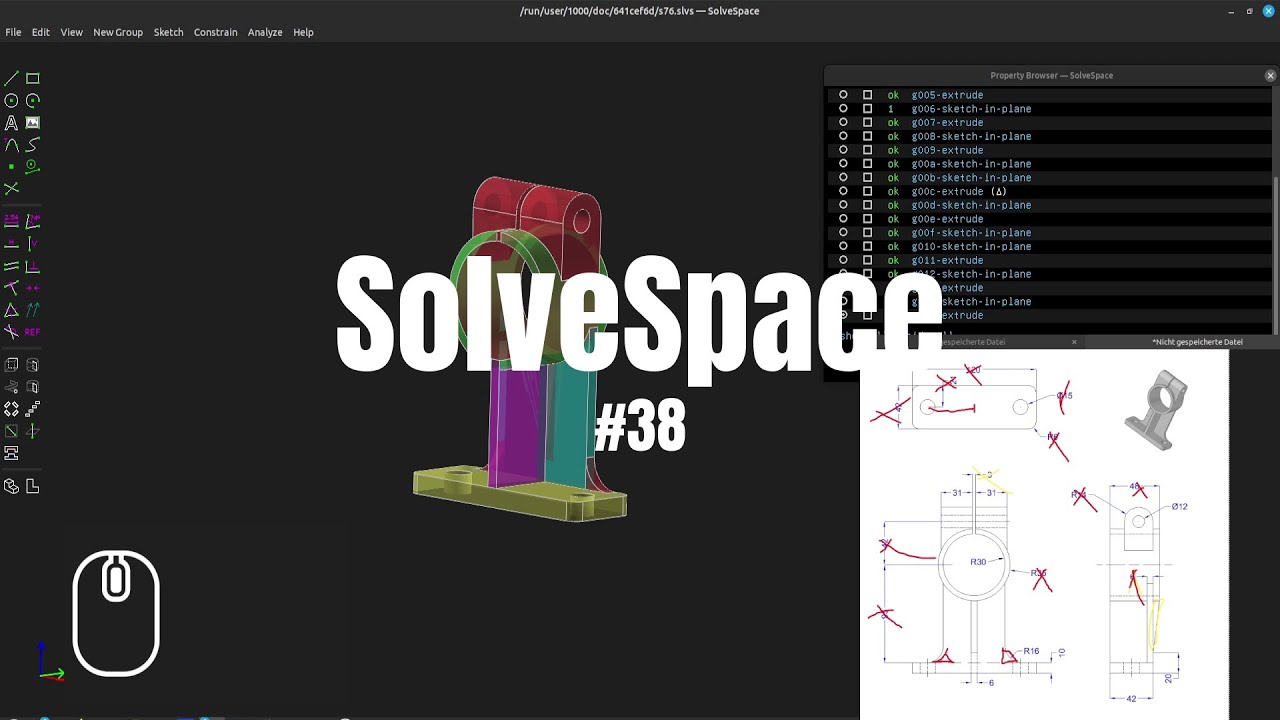Create new step translating group
This screenshot has height=720, width=1280.
pyautogui.click(x=33, y=409)
